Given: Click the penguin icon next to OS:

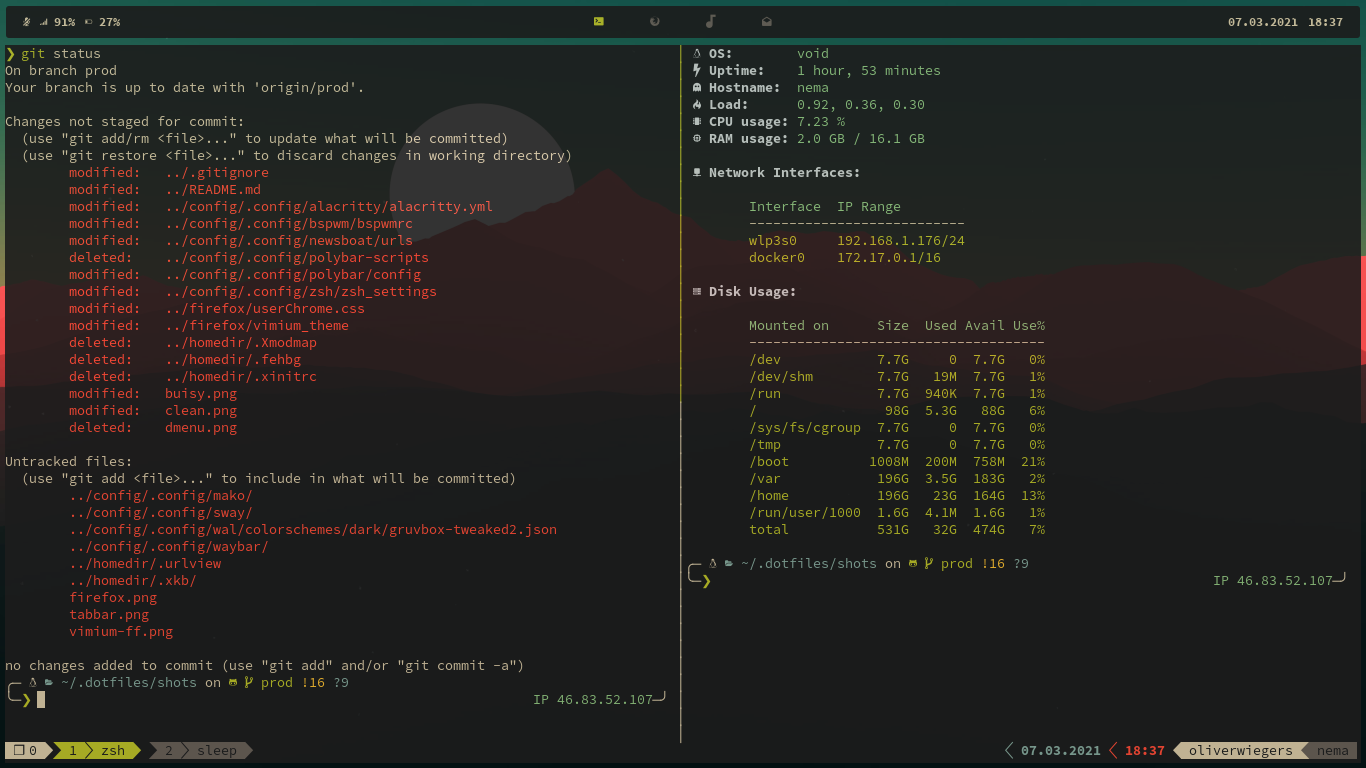Looking at the screenshot, I should point(697,54).
